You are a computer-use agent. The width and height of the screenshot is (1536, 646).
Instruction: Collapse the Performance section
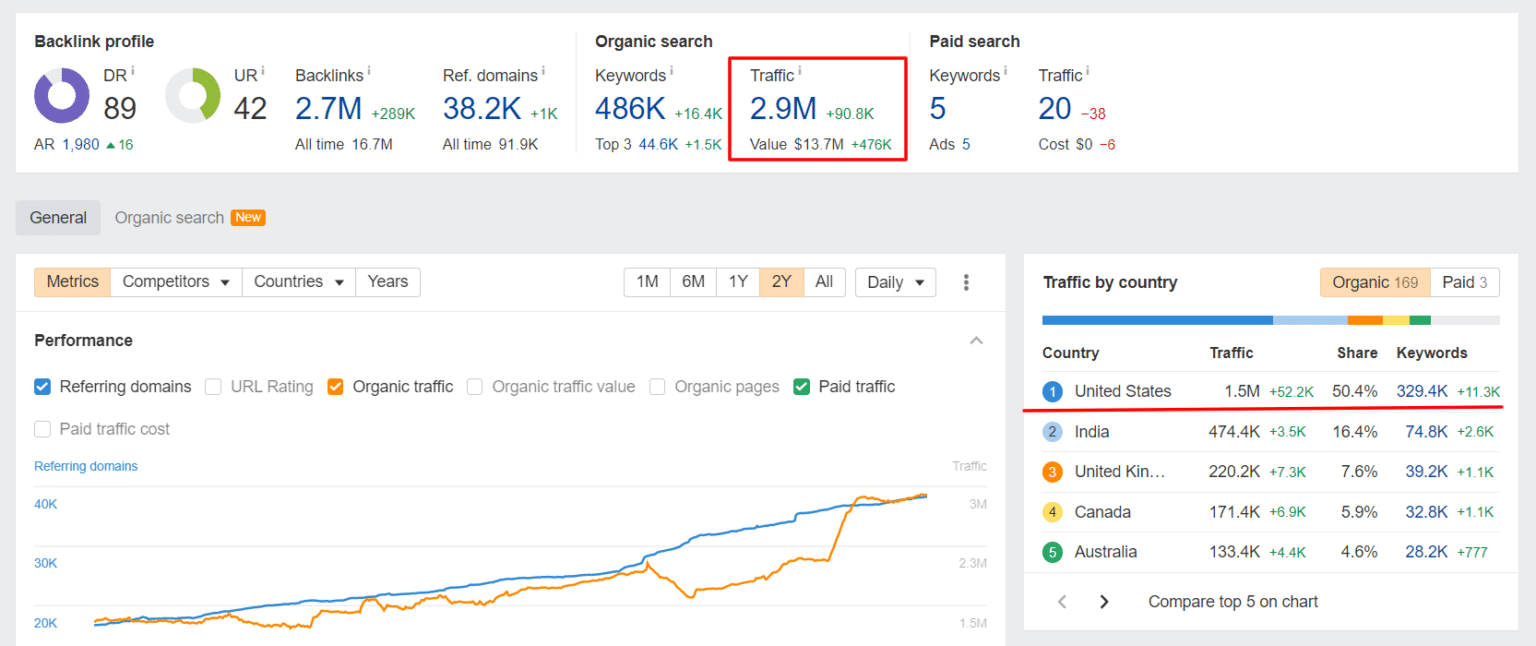(x=976, y=341)
